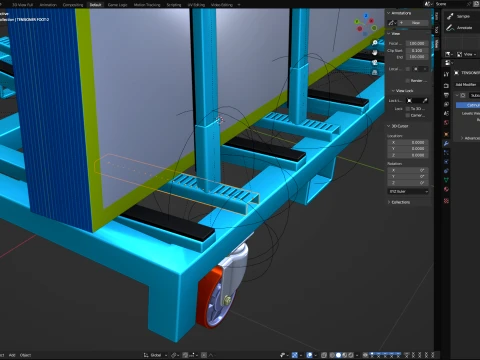480x360 pixels.
Task: Toggle the camera view icon
Action: 375,62
